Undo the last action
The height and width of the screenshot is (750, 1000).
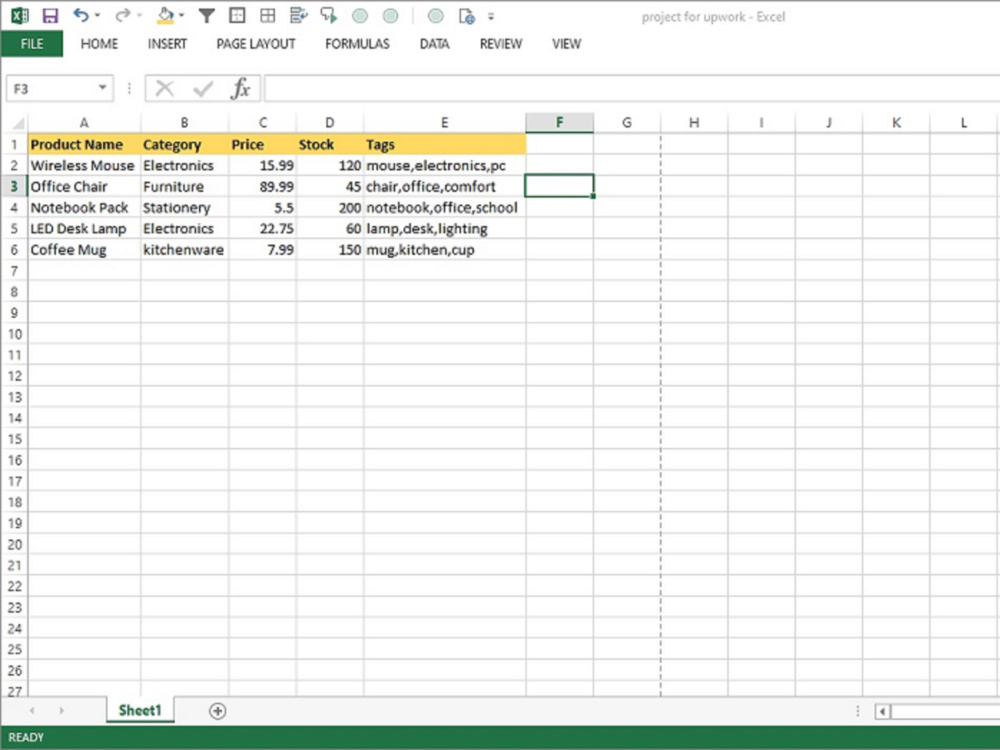[80, 15]
